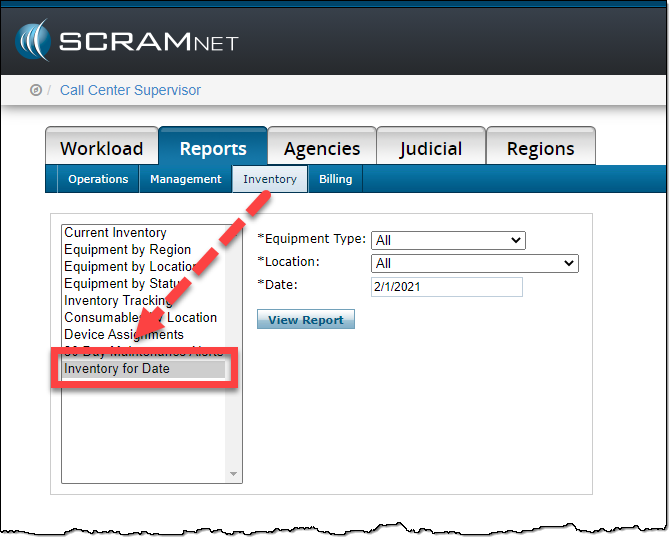The height and width of the screenshot is (540, 672).
Task: Click the Date input field
Action: [447, 287]
